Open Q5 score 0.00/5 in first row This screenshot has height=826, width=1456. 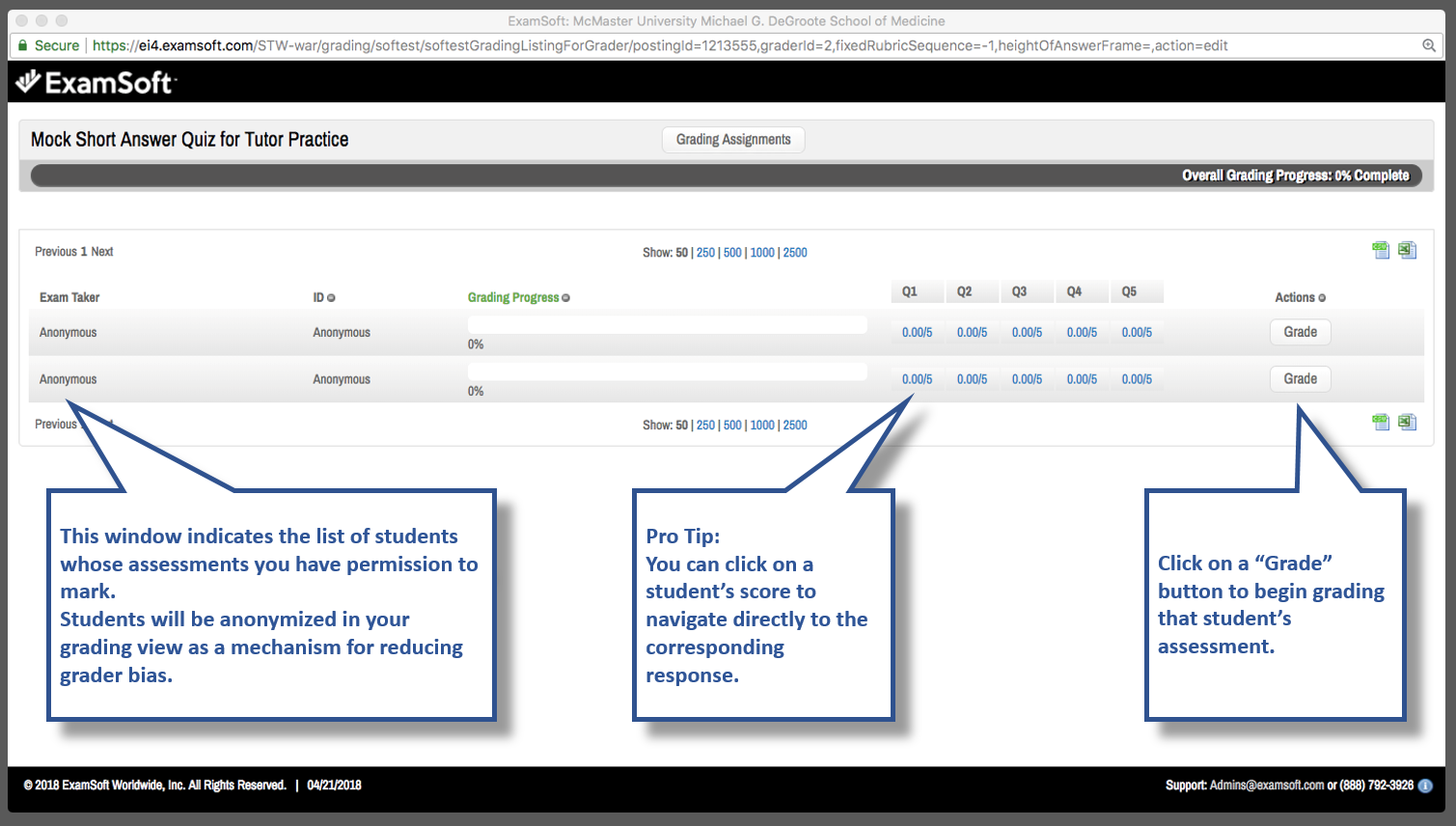[x=1137, y=333]
